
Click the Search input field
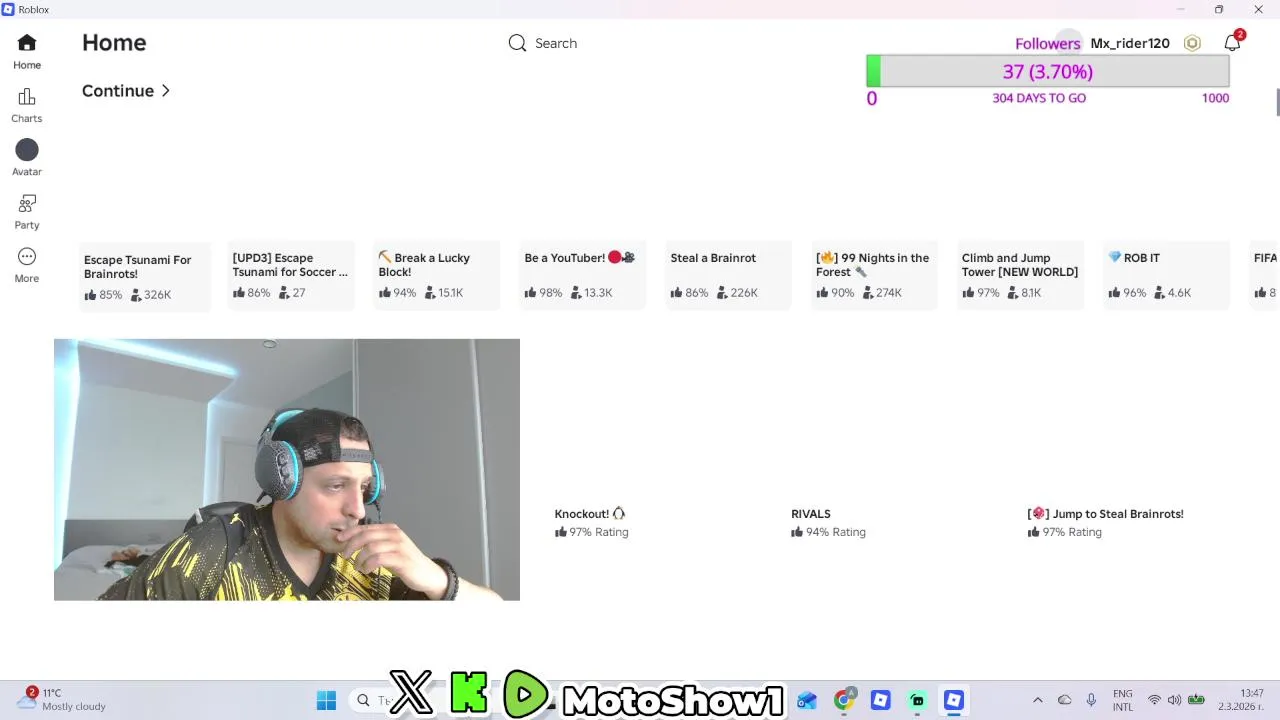(556, 43)
